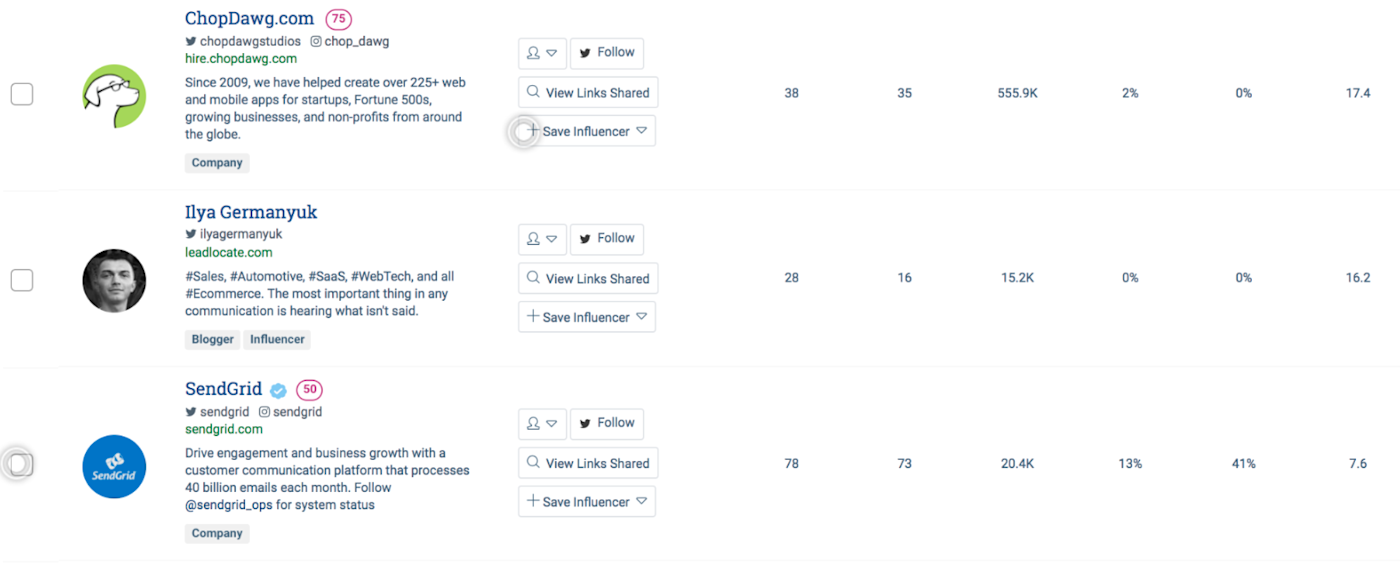This screenshot has width=1400, height=567.
Task: Open person dropdown for Ilya Germanyuk
Action: [x=542, y=239]
